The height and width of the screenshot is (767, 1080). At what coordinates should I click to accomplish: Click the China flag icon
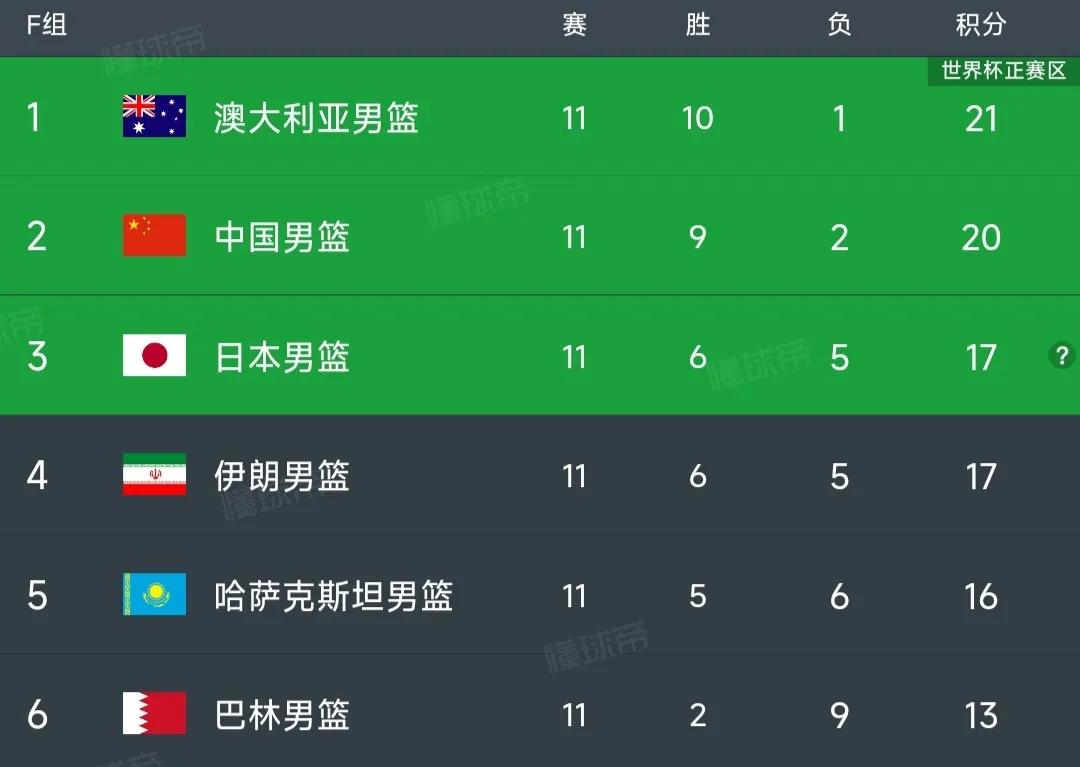(153, 233)
